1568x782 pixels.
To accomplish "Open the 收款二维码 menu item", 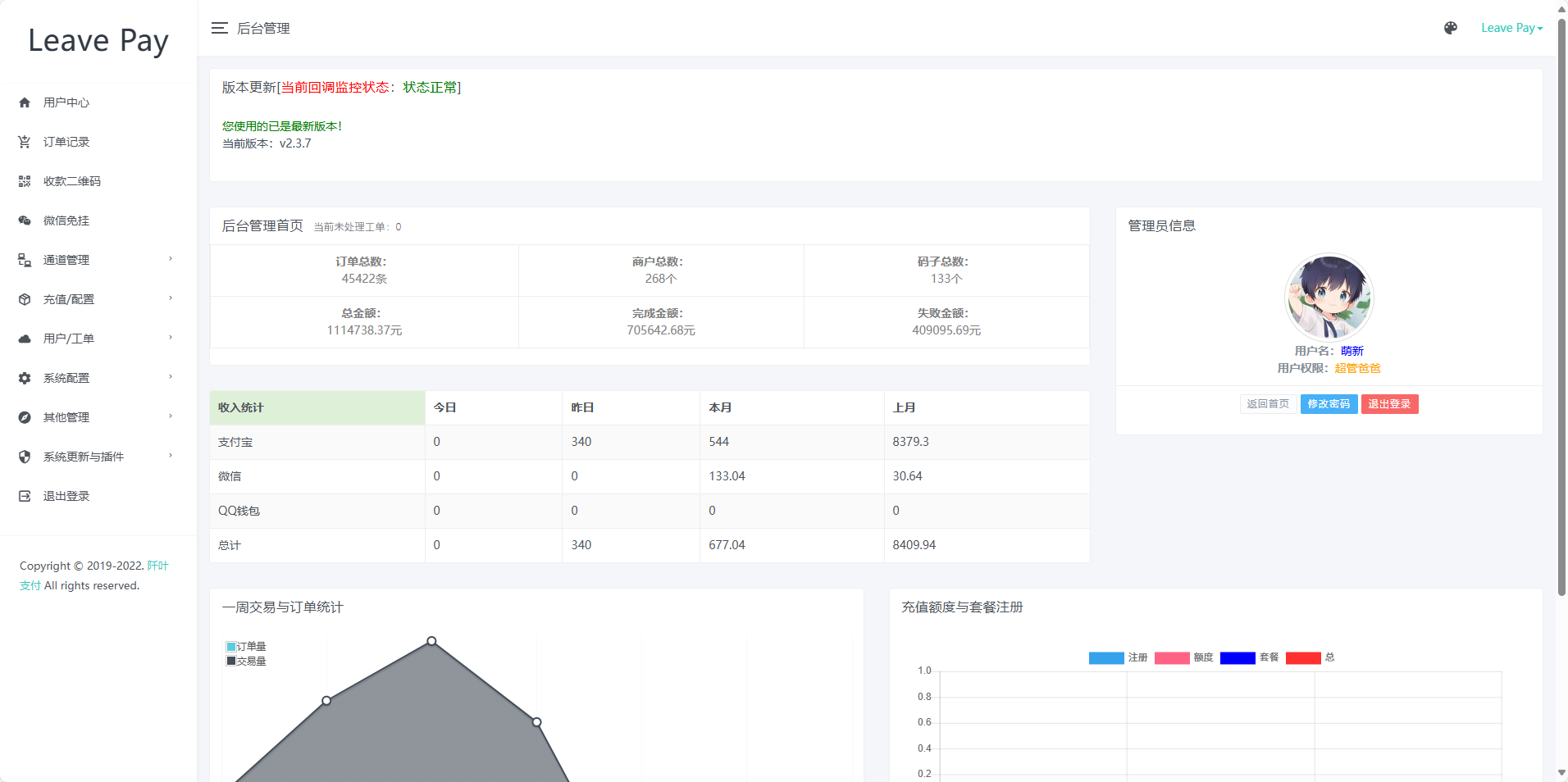I will pos(72,181).
